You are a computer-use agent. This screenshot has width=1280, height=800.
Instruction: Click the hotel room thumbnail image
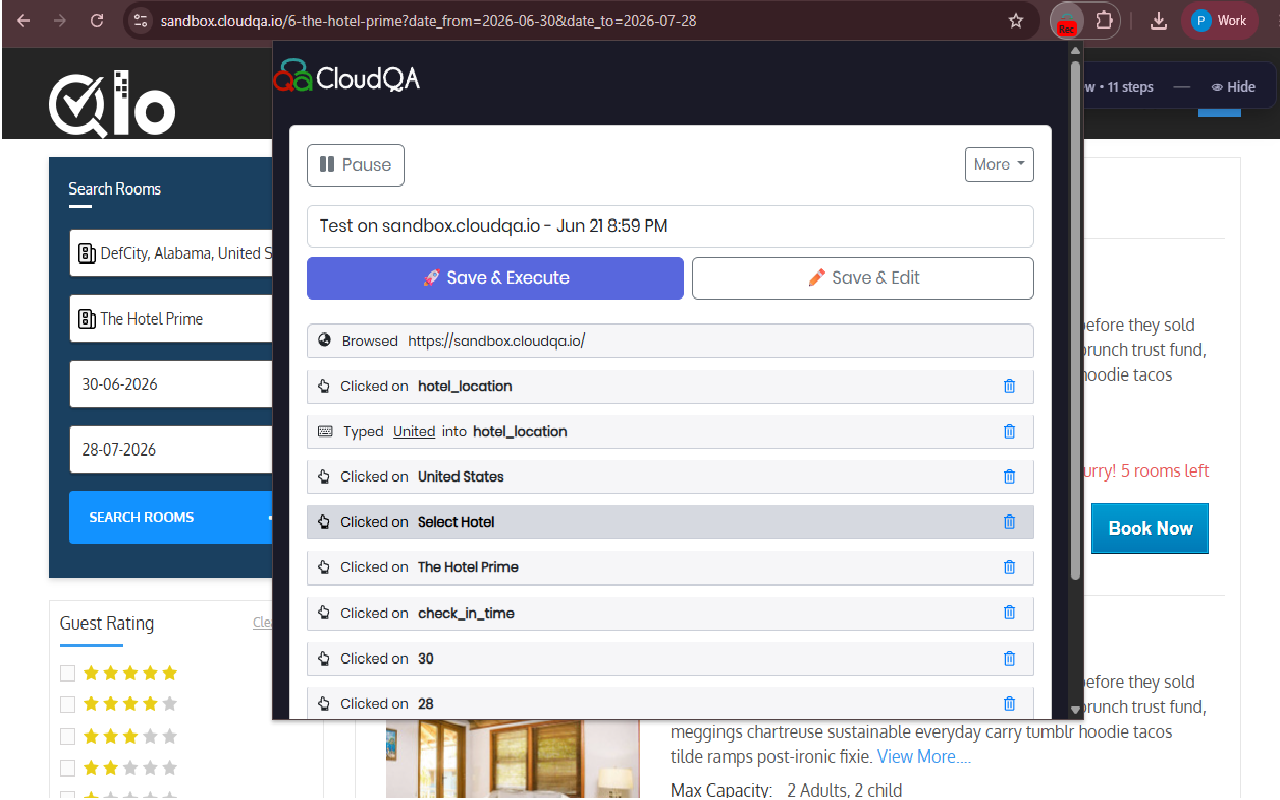(x=512, y=757)
